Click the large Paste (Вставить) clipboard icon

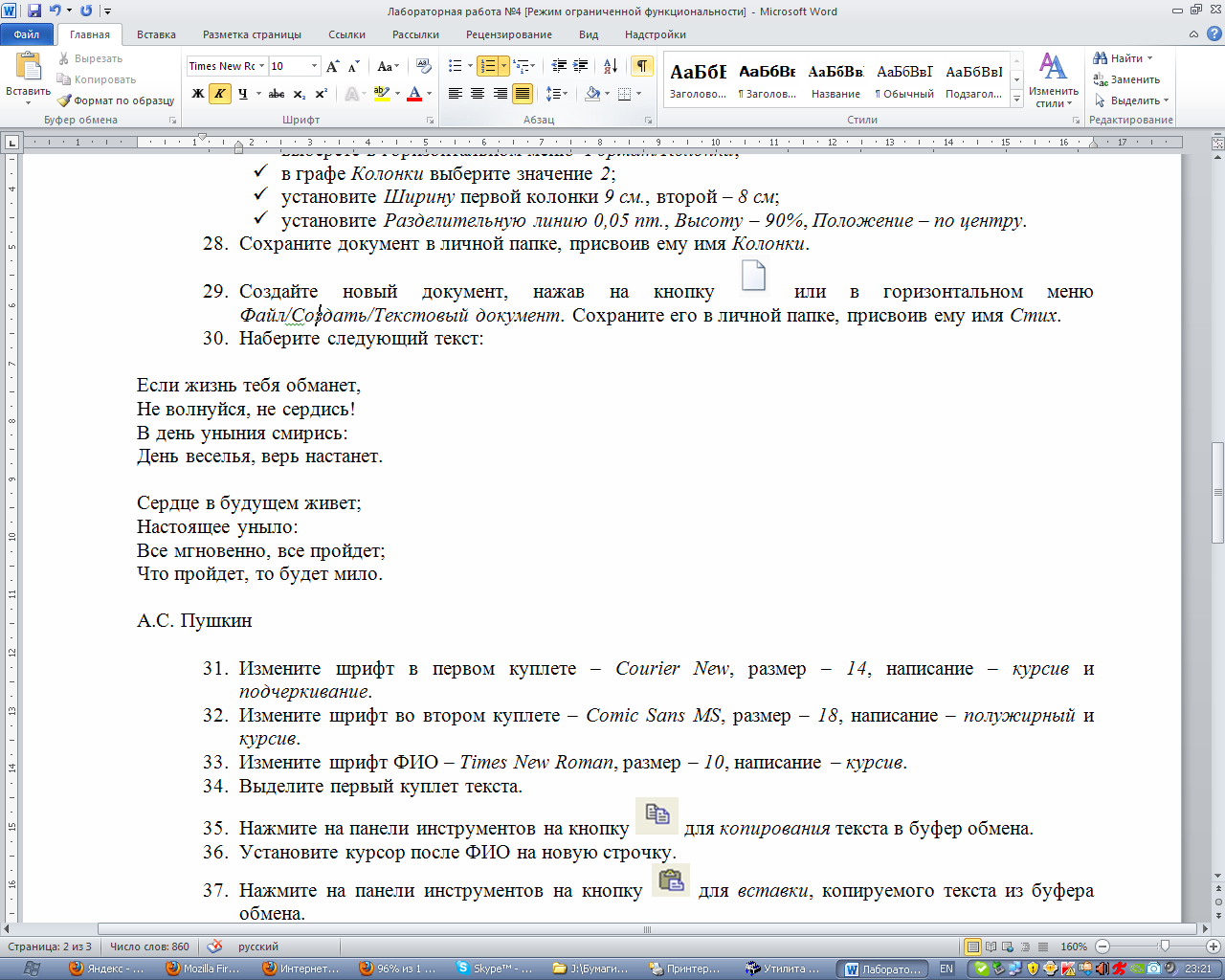29,66
